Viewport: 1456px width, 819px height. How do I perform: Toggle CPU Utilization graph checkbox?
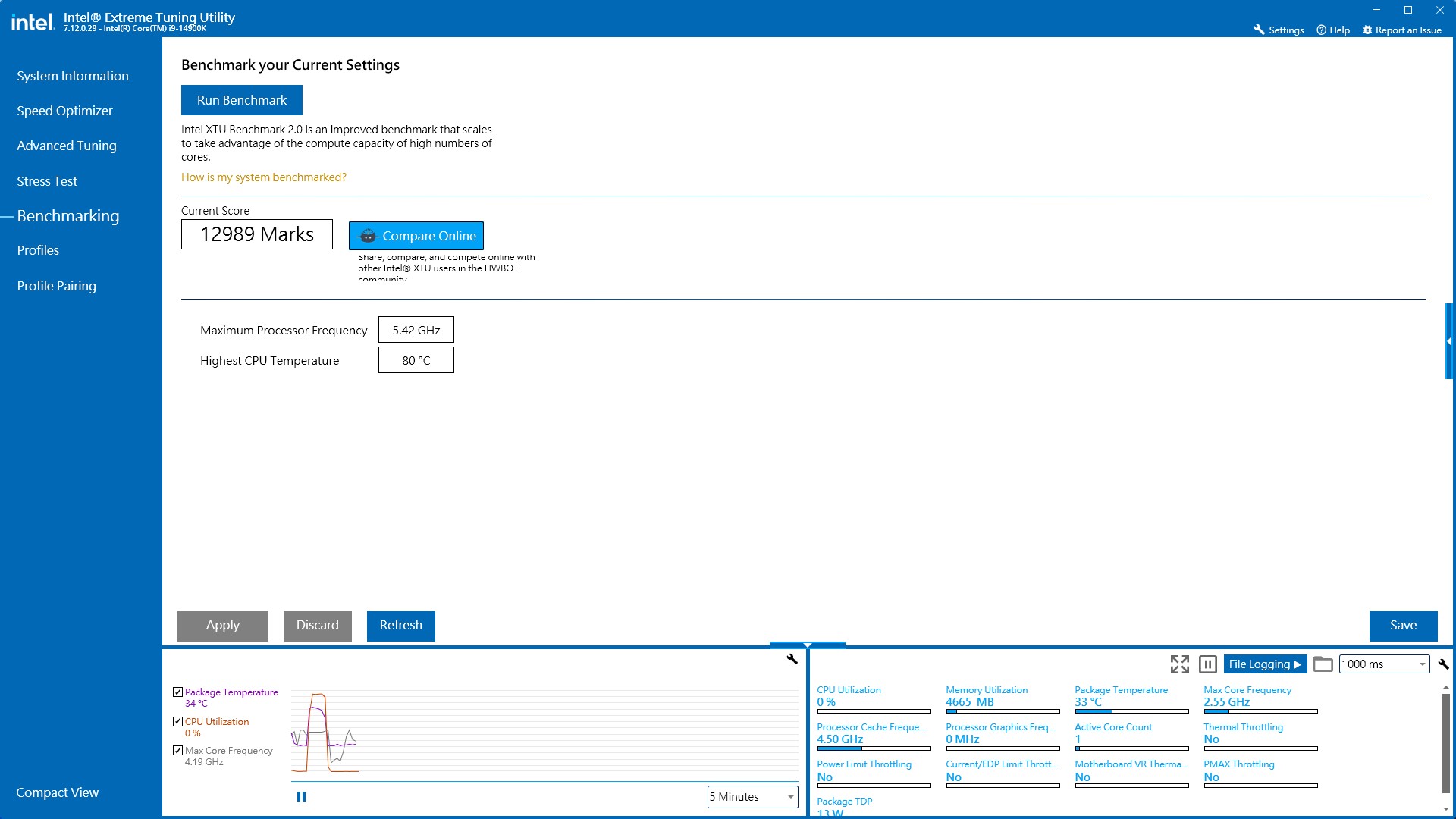click(177, 722)
